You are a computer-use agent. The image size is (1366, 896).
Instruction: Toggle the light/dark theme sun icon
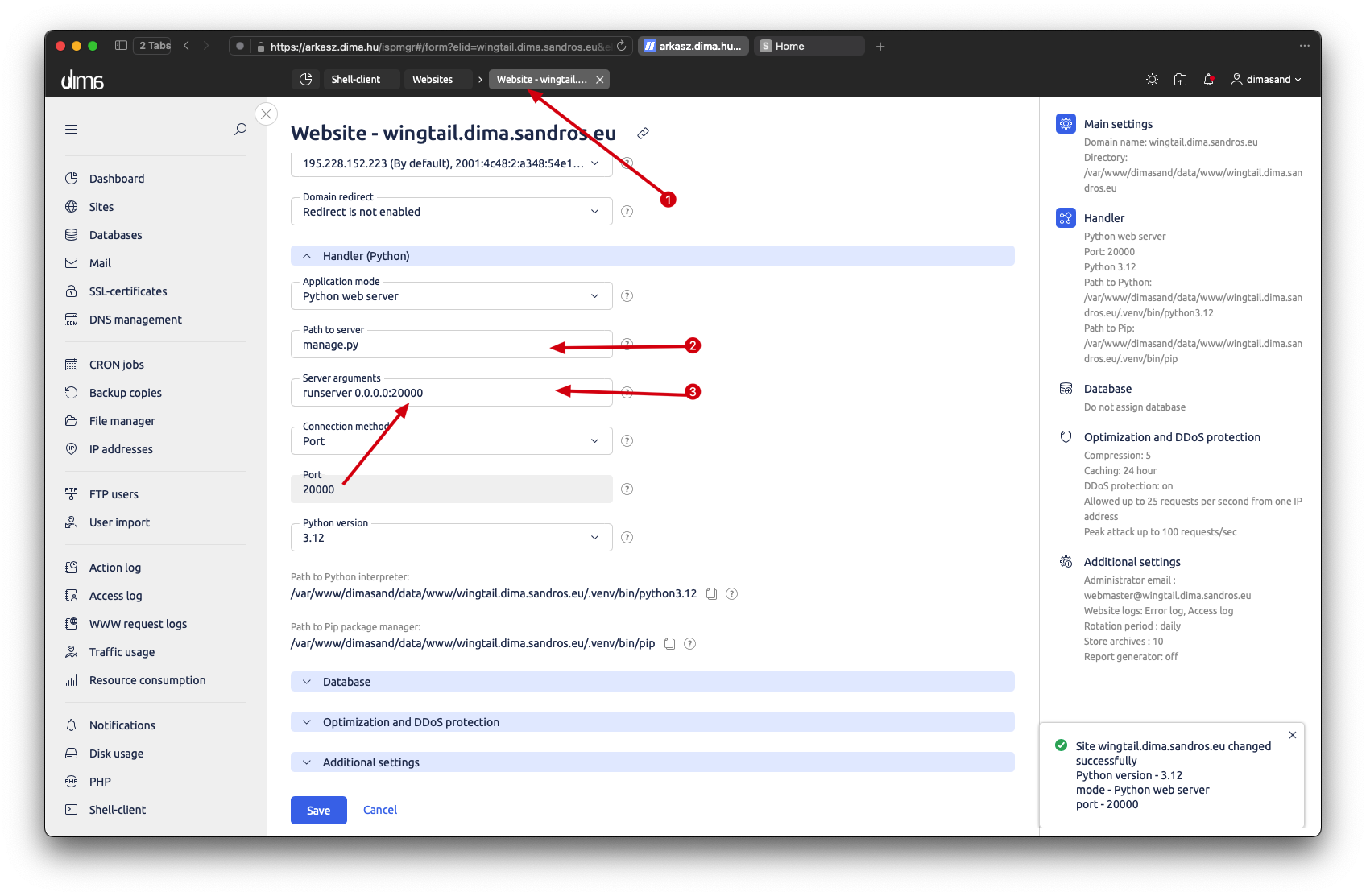click(1152, 80)
